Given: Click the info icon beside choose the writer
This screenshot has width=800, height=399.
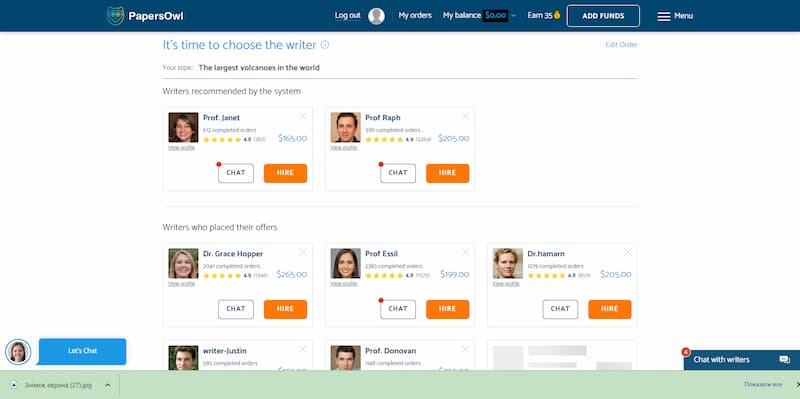Looking at the screenshot, I should click(x=325, y=45).
